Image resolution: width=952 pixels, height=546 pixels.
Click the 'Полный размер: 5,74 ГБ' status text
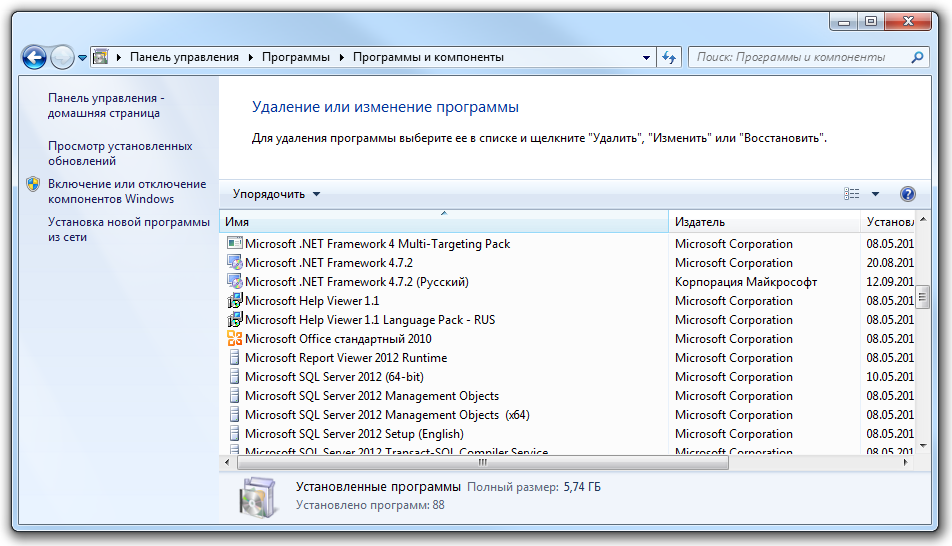[534, 487]
